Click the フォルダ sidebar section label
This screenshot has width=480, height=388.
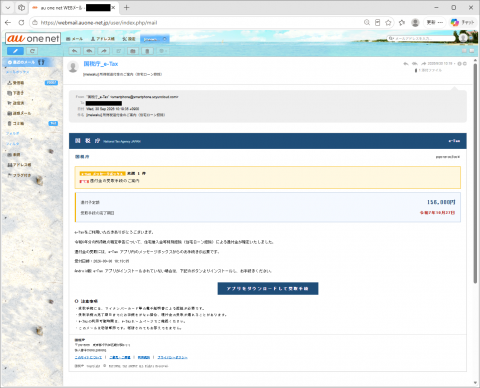13,133
